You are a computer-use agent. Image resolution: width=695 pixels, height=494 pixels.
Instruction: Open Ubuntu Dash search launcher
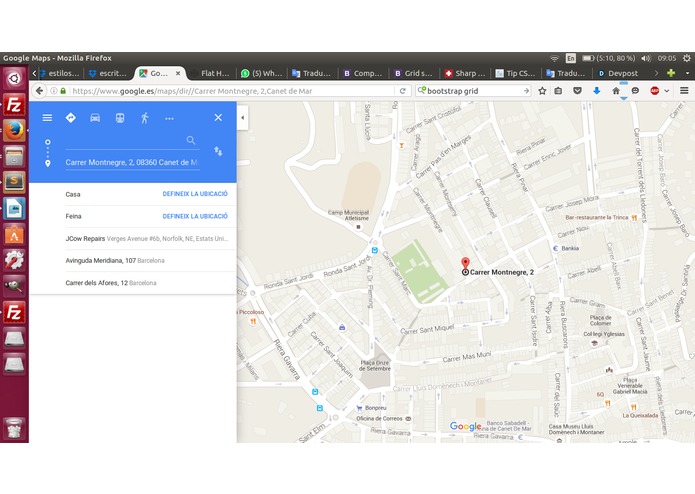[x=14, y=78]
